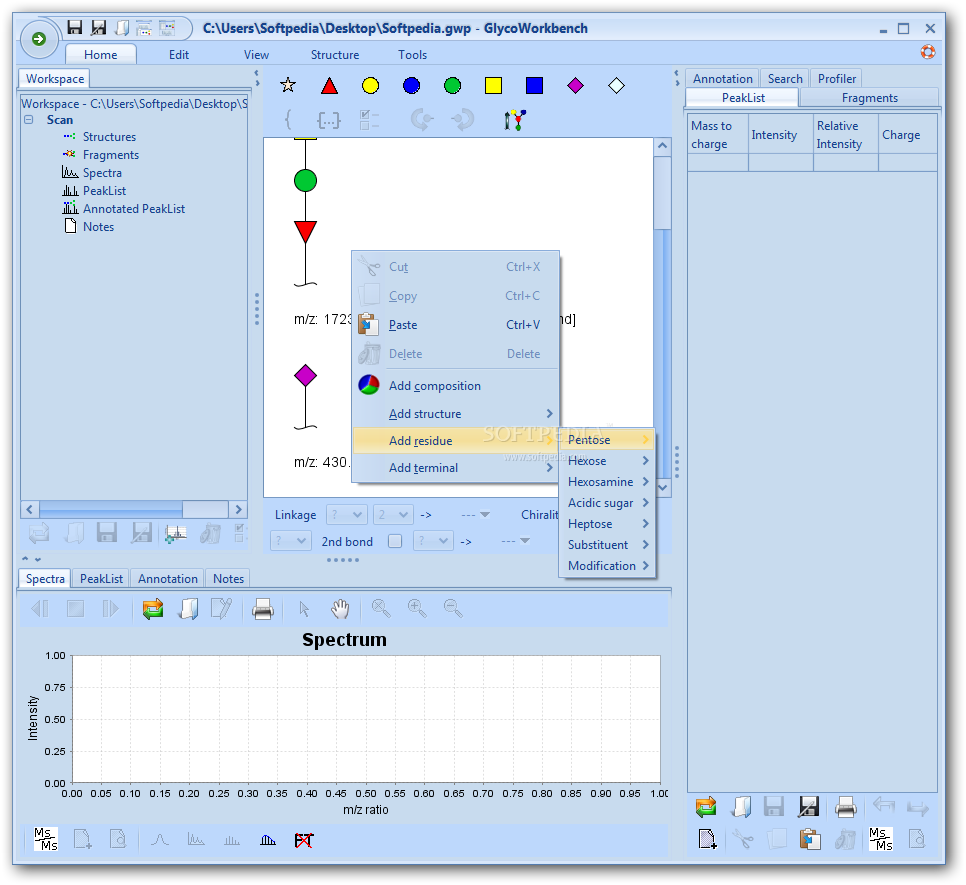
Task: Switch to the Search tab
Action: pyautogui.click(x=785, y=78)
